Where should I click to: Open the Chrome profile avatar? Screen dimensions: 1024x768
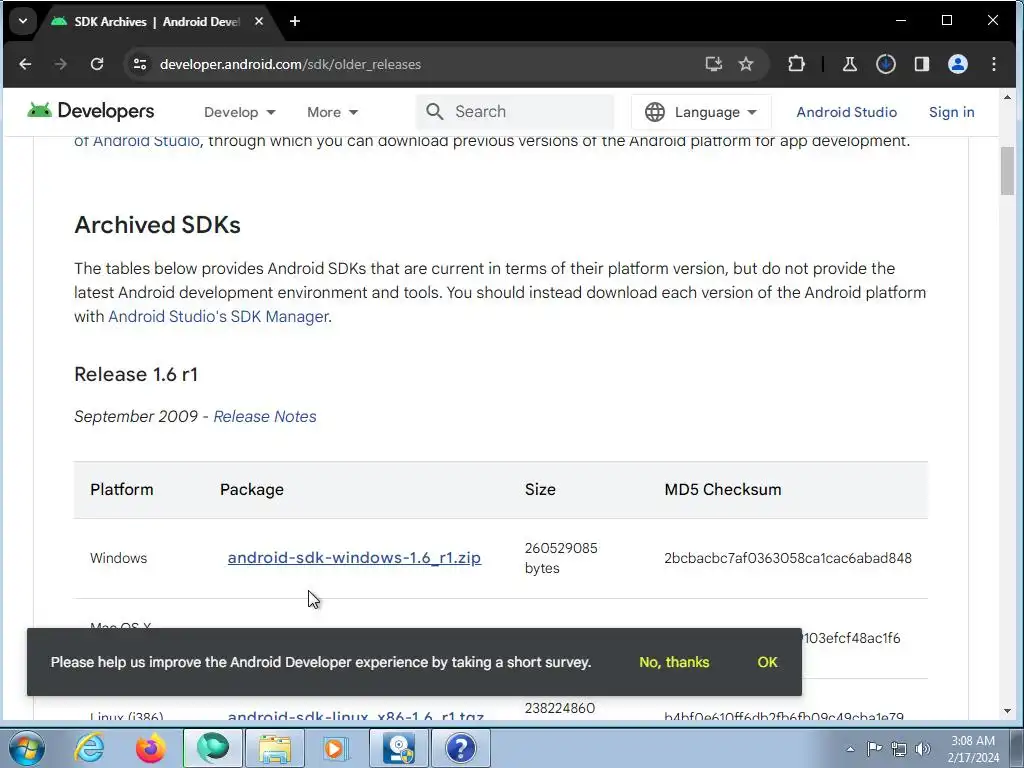coord(957,64)
